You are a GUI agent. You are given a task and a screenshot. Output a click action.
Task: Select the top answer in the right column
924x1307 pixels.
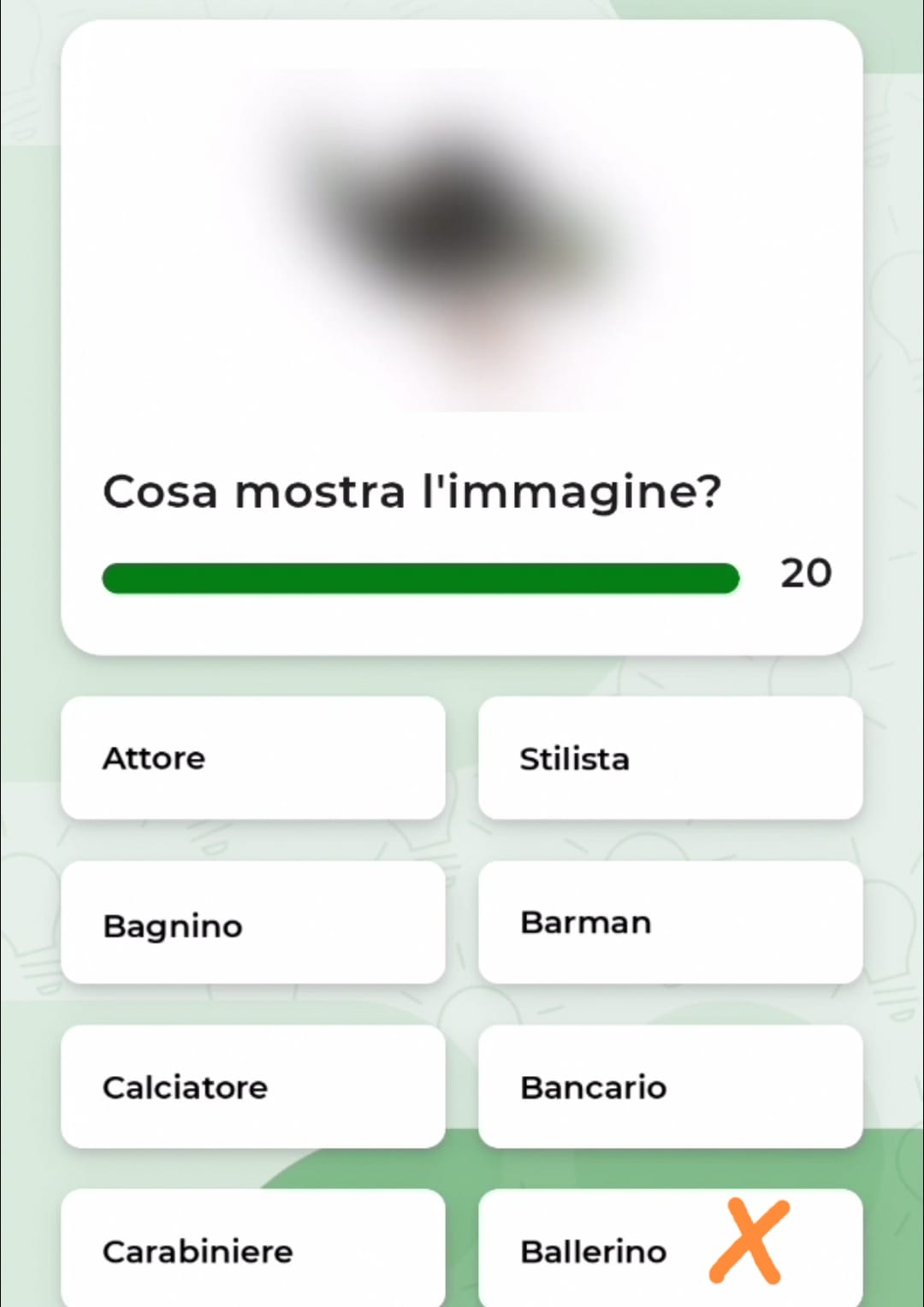coord(670,758)
